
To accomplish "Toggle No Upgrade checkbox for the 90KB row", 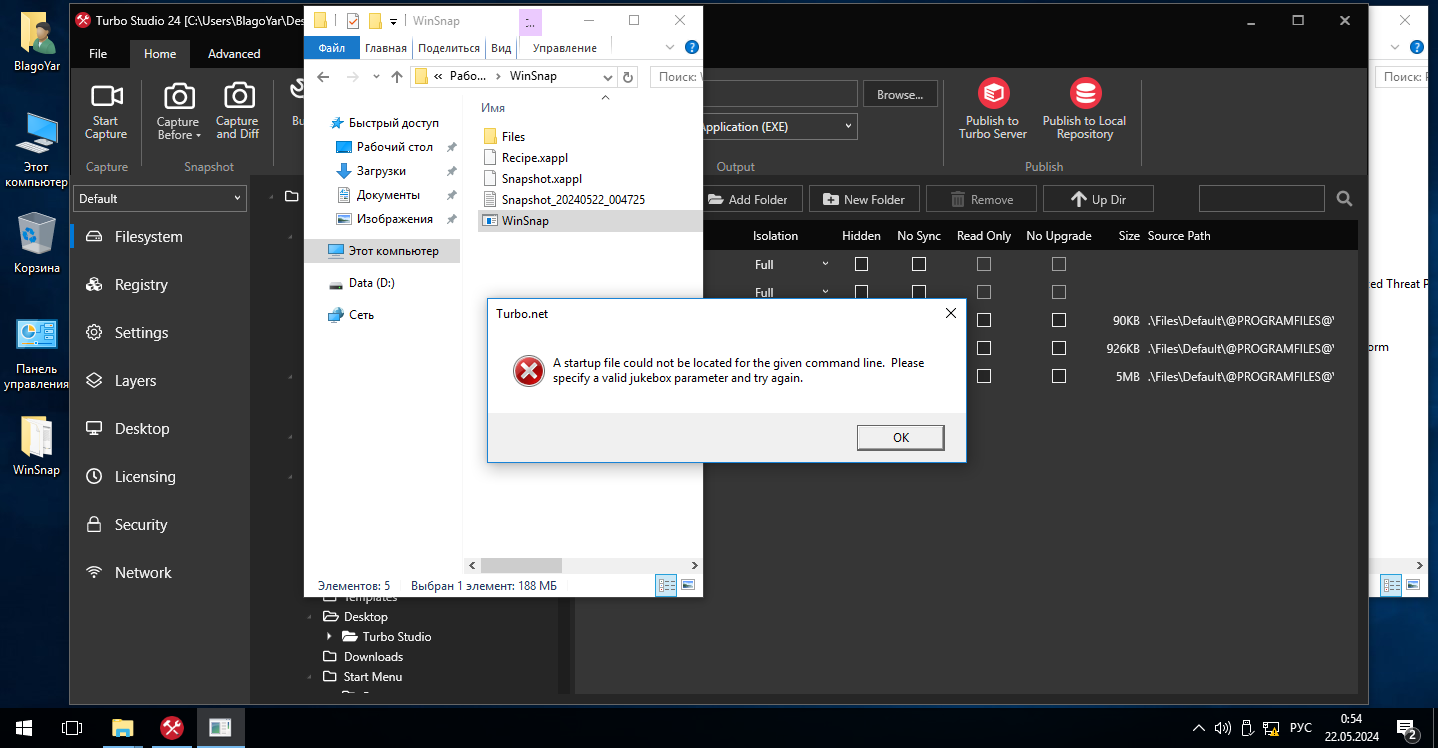I will 1059,321.
